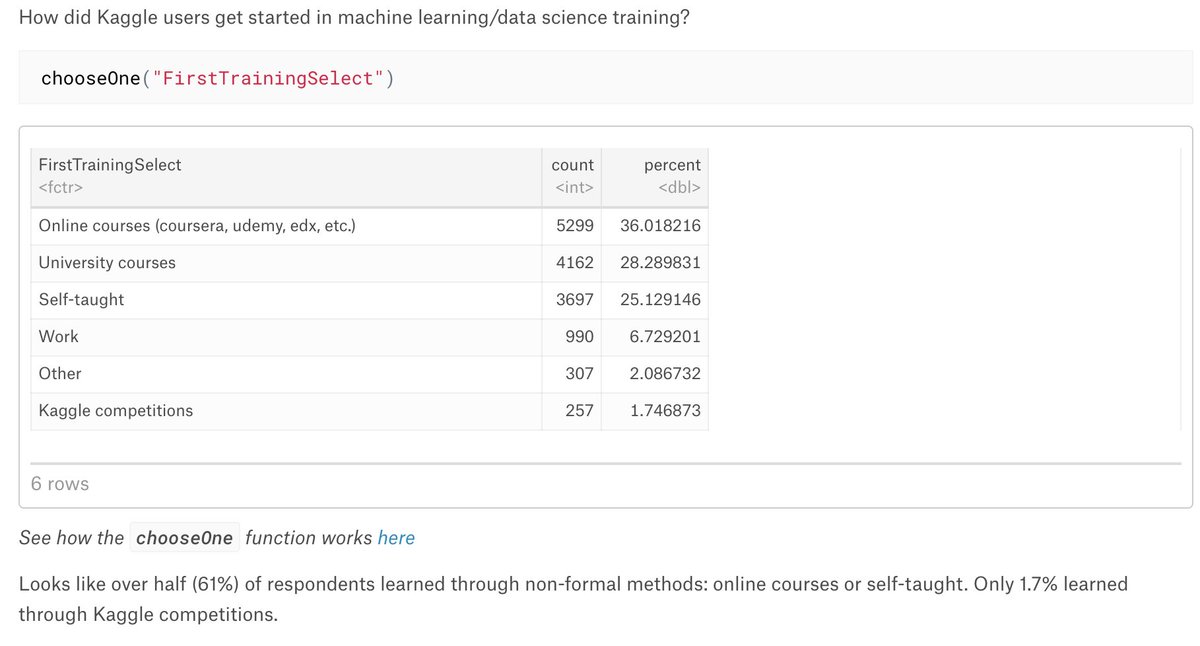Click the 5299 count cell
This screenshot has width=1200, height=646.
(x=575, y=226)
